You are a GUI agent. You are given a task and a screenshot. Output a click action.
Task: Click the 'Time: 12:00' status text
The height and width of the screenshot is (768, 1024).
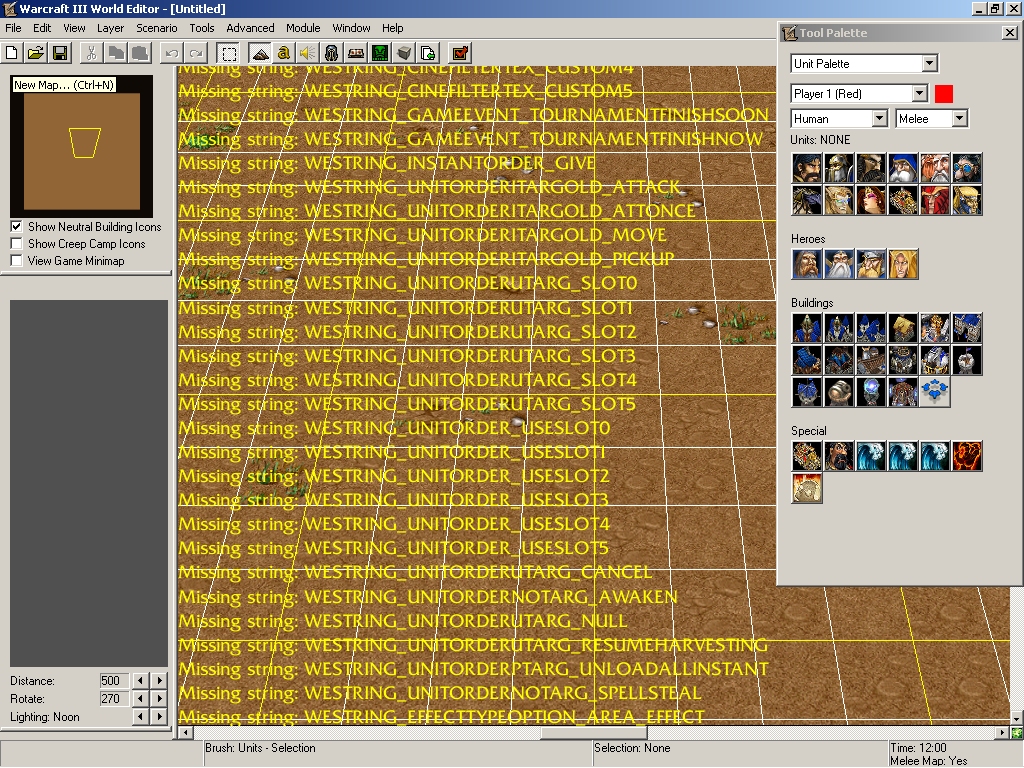918,748
